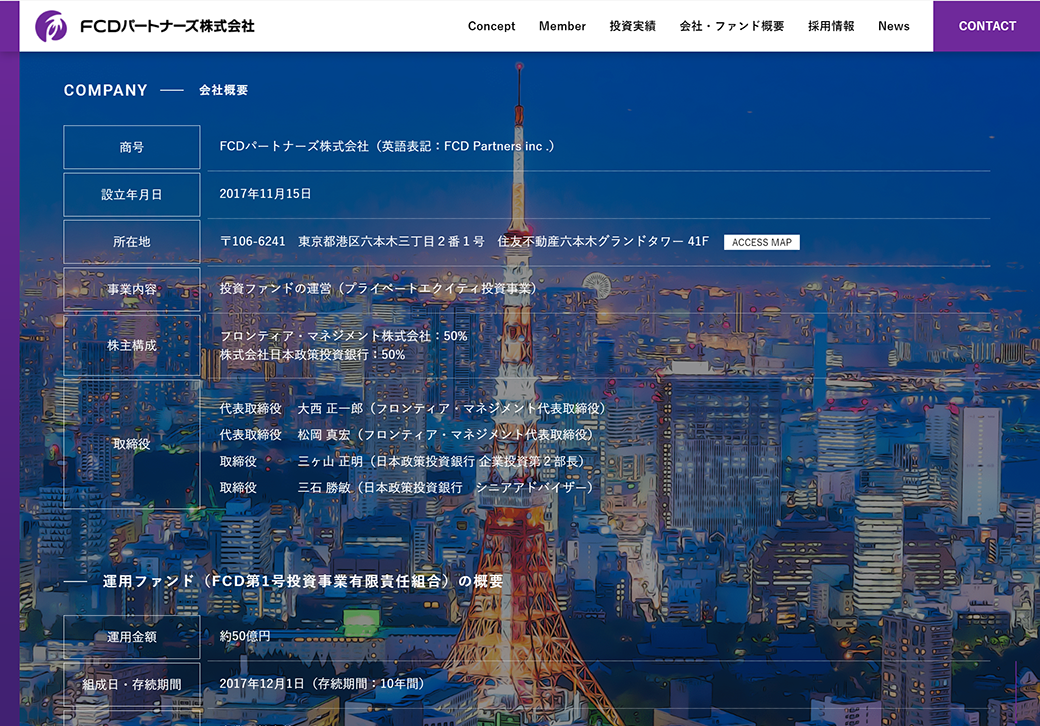Click the FCDパートナーズ株式会社 header text
Image resolution: width=1040 pixels, height=726 pixels.
[165, 27]
